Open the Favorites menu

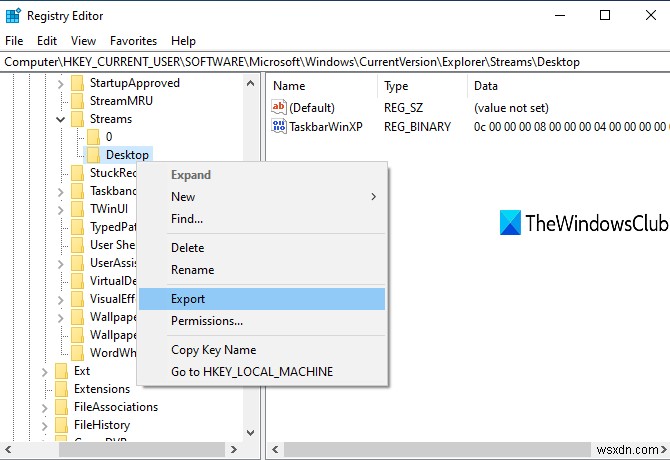(133, 41)
